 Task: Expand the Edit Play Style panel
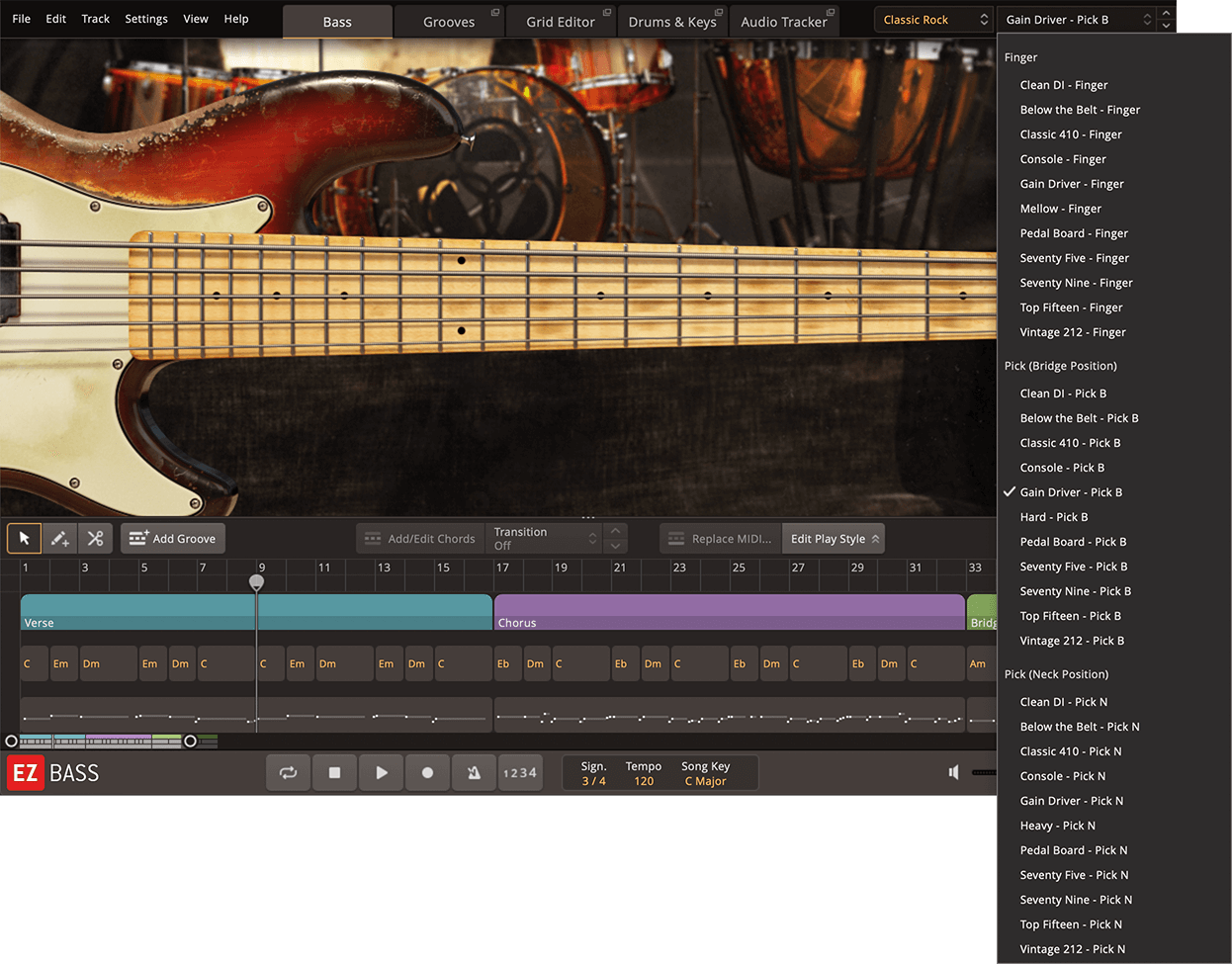[x=833, y=538]
